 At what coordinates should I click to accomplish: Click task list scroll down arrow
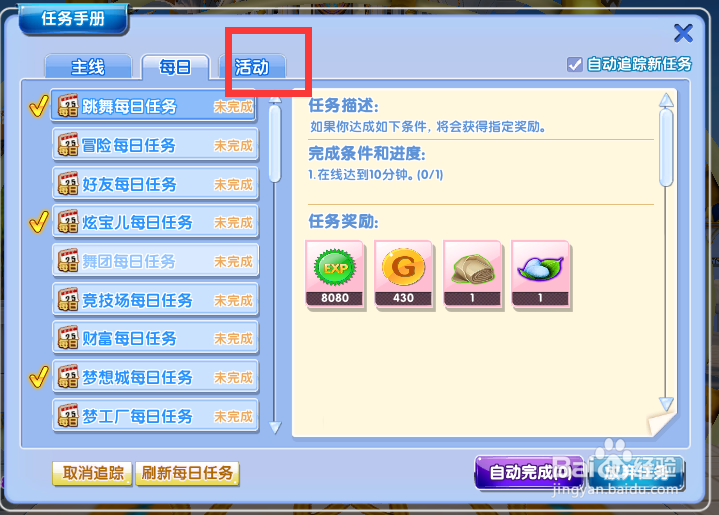[x=275, y=428]
